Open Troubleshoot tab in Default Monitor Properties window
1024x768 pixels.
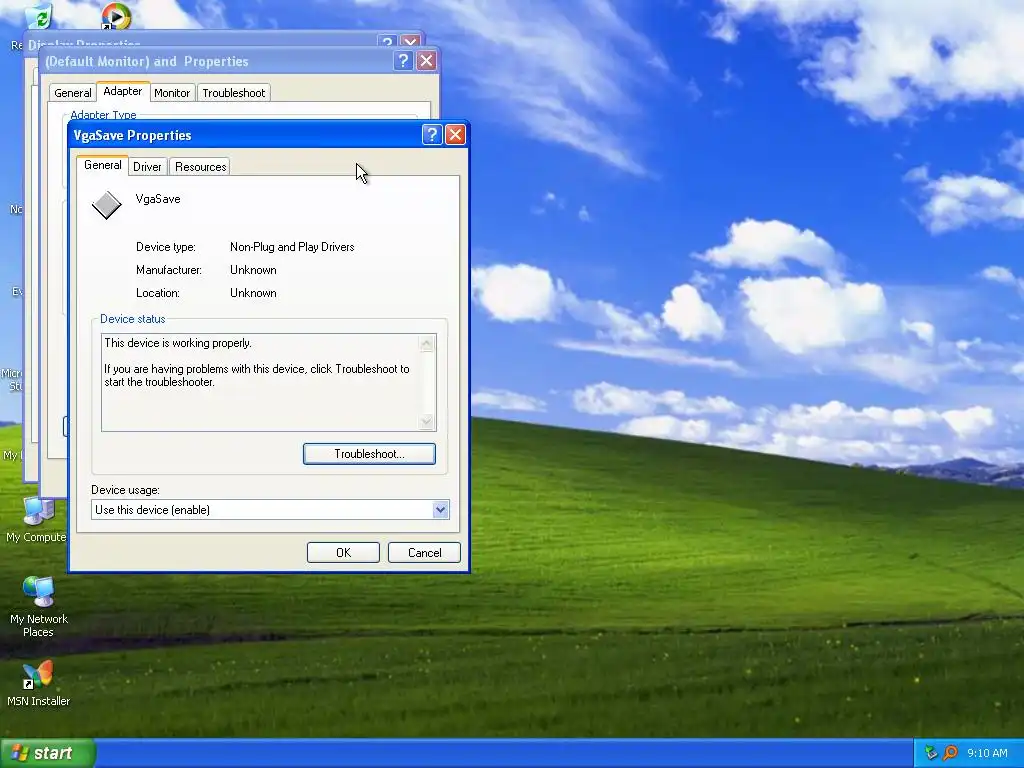click(234, 93)
